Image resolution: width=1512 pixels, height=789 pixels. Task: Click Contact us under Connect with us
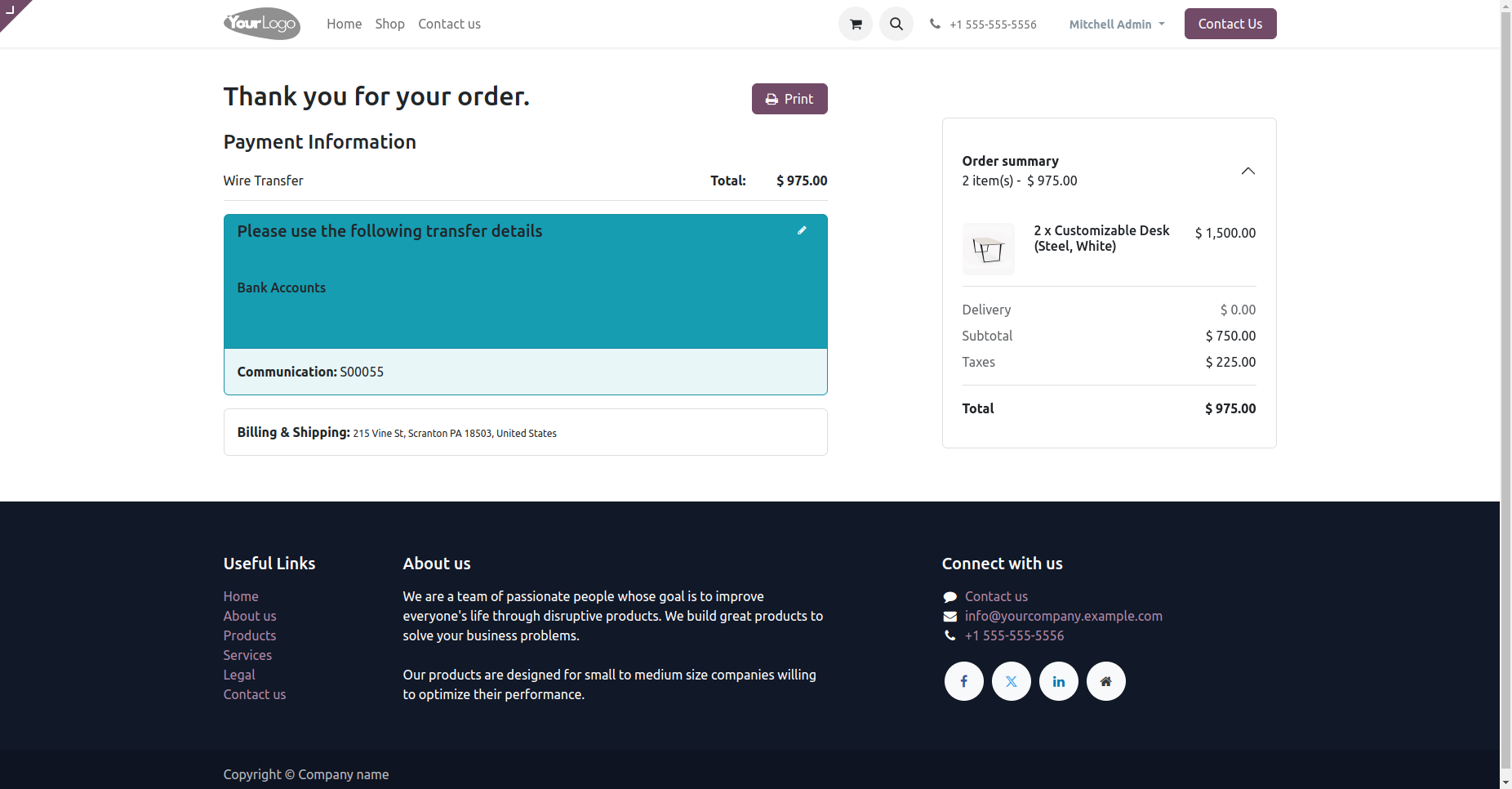click(x=996, y=596)
